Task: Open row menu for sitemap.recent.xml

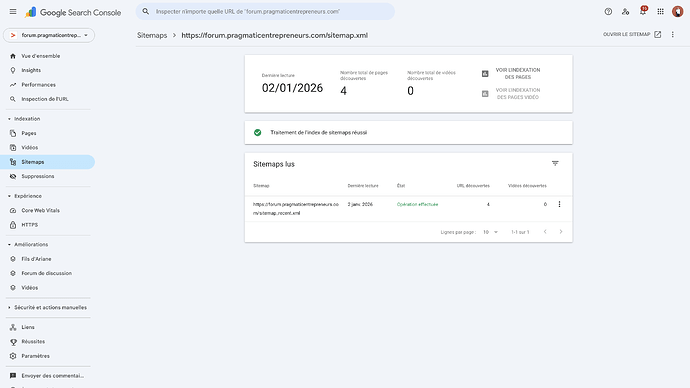Action: [559, 204]
